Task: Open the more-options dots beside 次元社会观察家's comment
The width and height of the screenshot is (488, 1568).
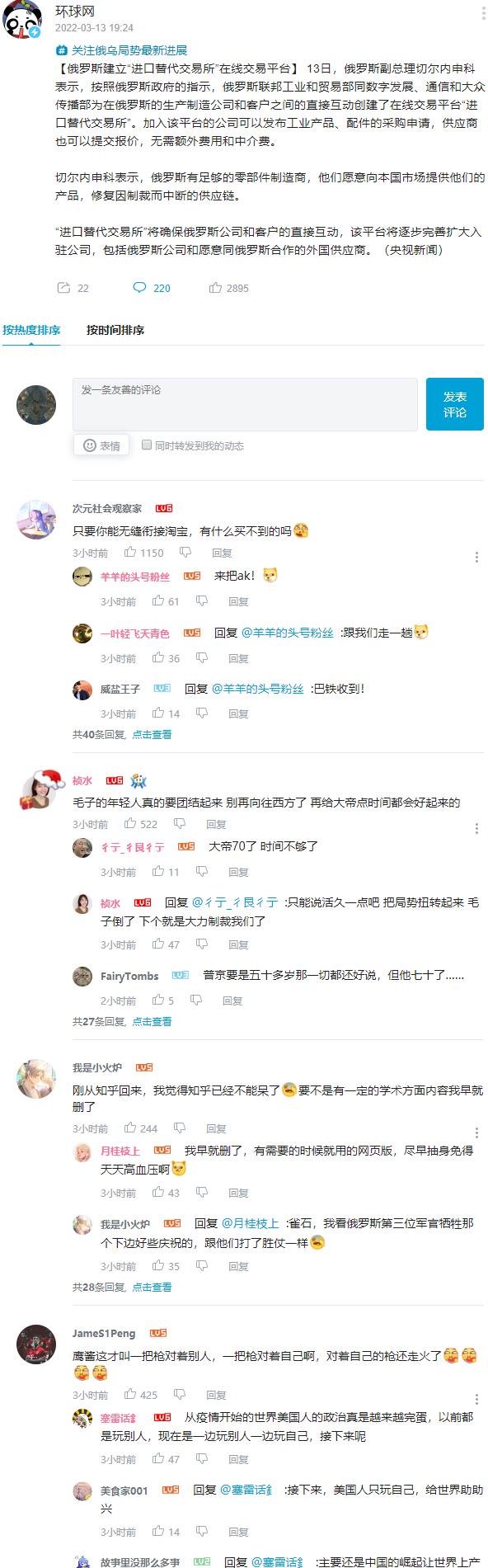Action: [477, 558]
